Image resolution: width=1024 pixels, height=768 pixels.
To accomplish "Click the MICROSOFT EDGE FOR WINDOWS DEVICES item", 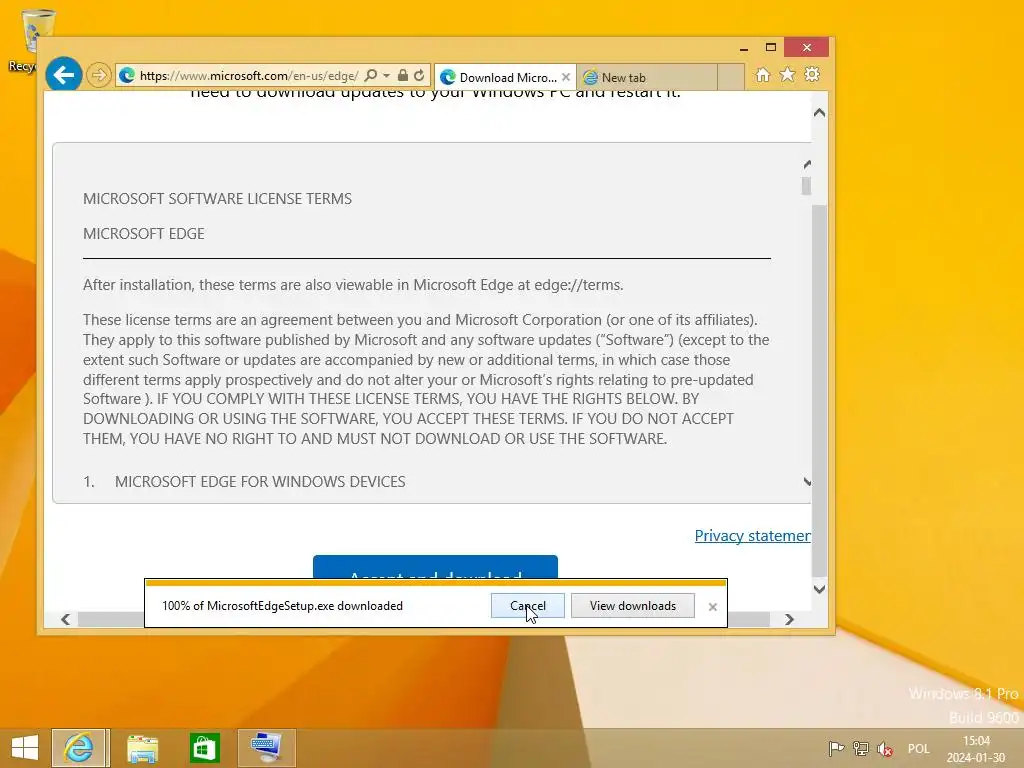I will click(260, 481).
